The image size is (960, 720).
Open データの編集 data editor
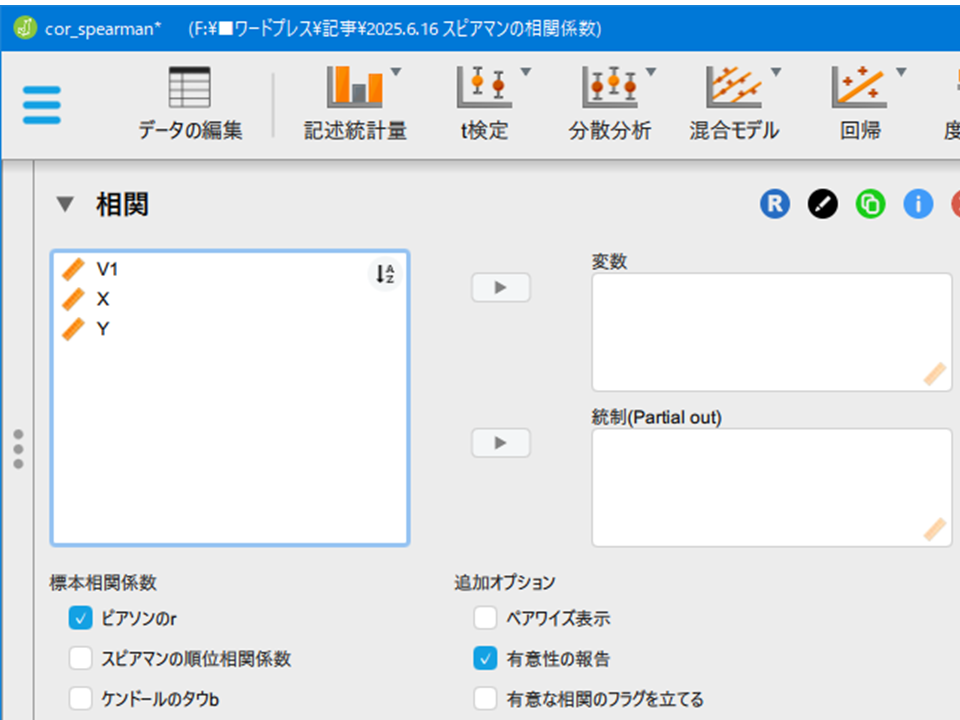[190, 103]
